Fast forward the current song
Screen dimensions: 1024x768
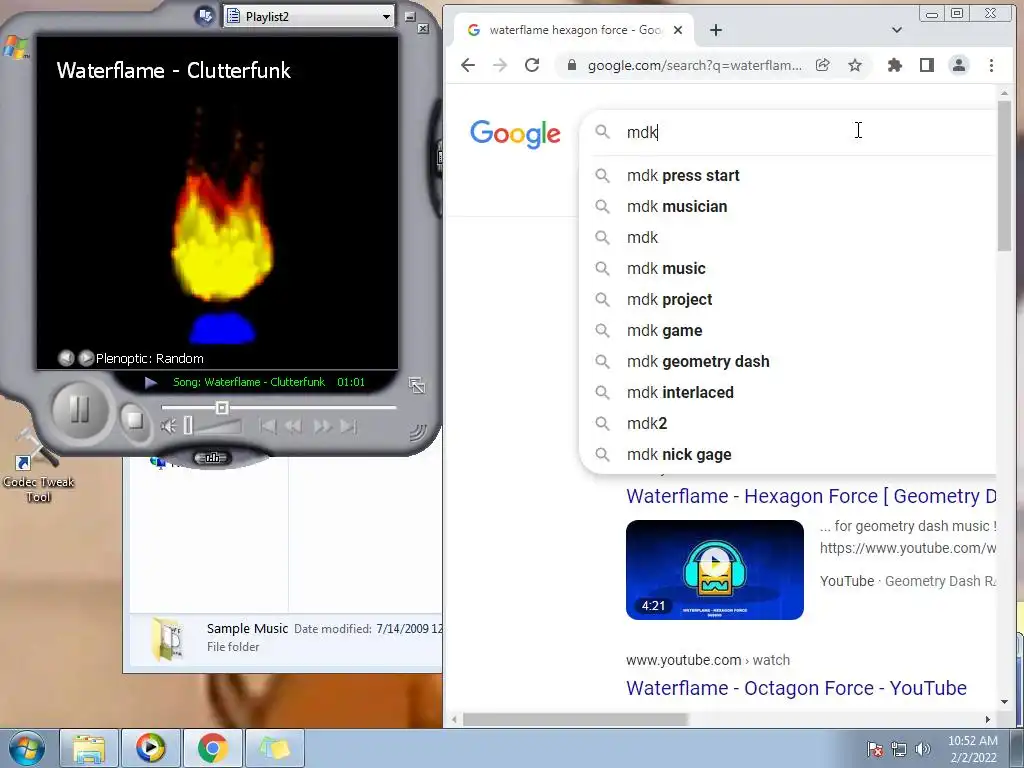pos(322,426)
